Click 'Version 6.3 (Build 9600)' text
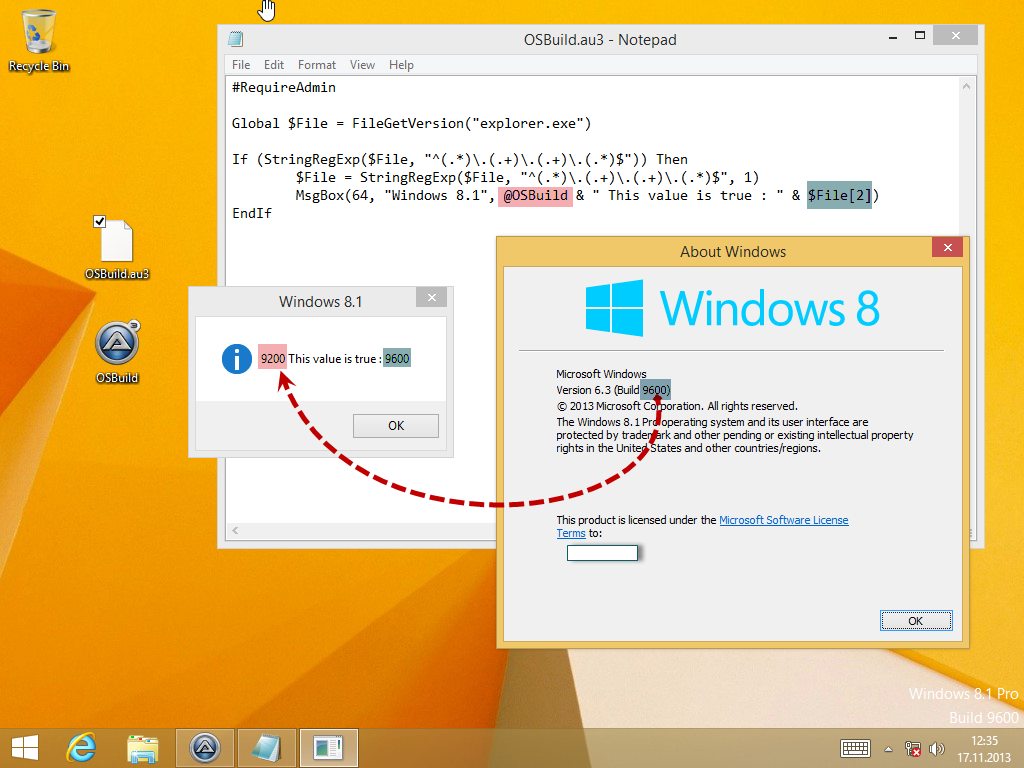 [613, 390]
